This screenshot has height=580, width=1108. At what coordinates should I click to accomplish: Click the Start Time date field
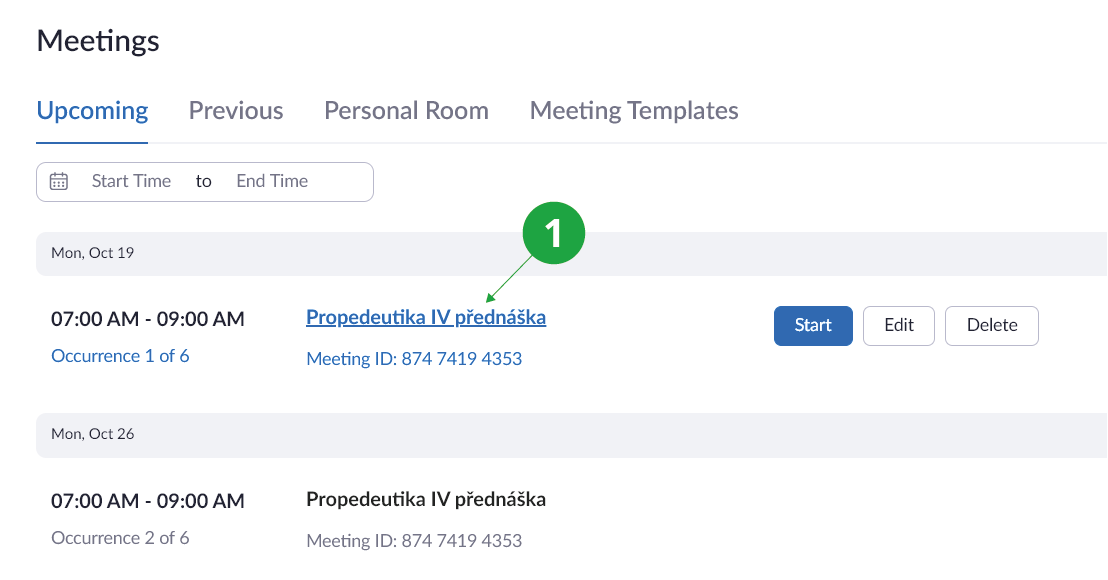pos(131,182)
